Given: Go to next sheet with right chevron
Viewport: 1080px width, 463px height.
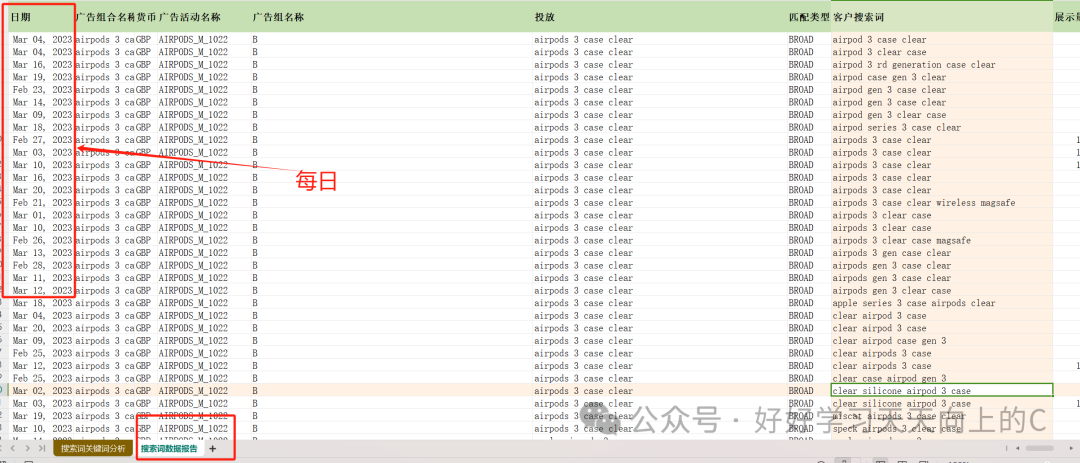Looking at the screenshot, I should tap(28, 449).
